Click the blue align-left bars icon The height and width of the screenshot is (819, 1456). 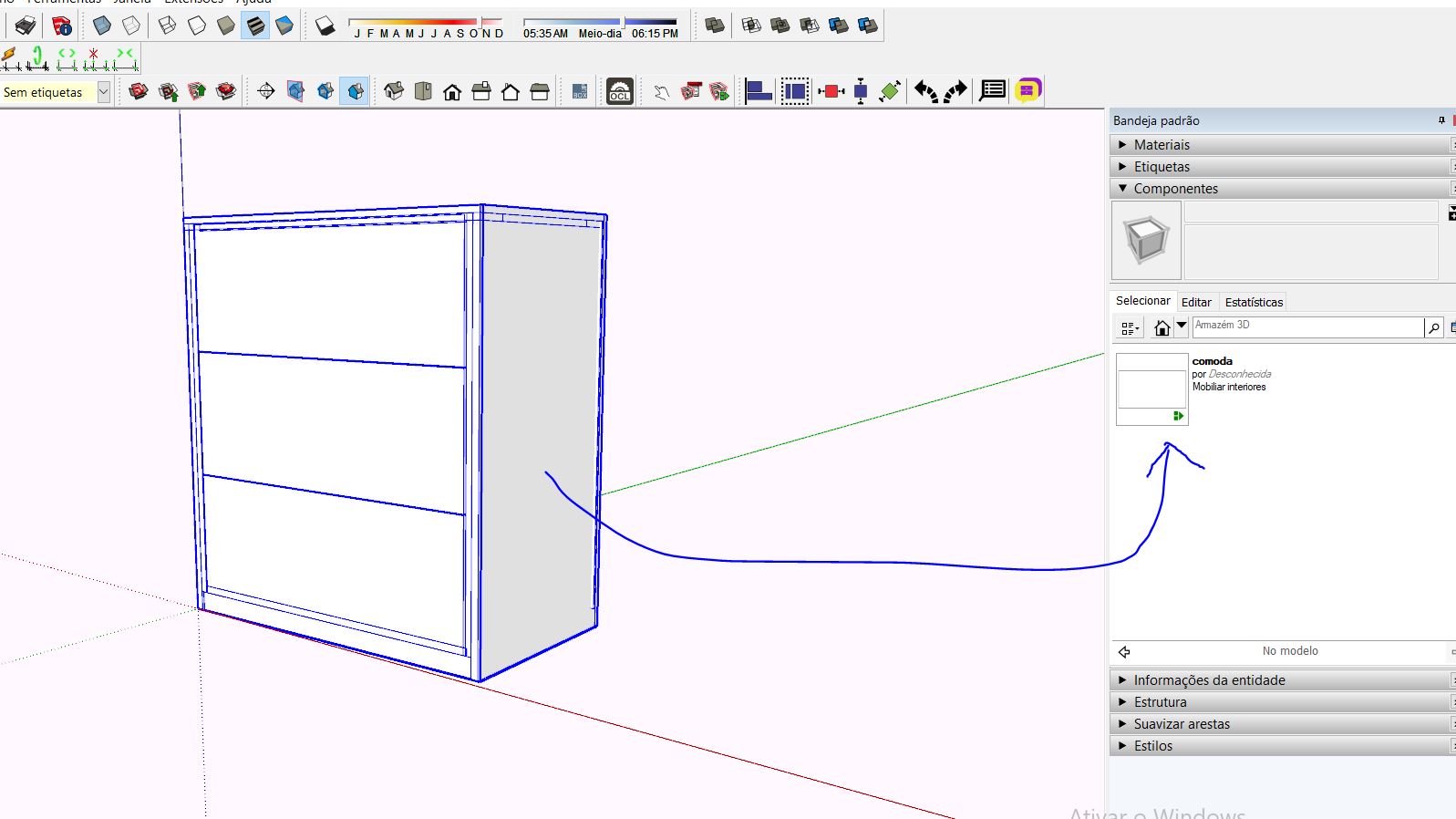[759, 91]
